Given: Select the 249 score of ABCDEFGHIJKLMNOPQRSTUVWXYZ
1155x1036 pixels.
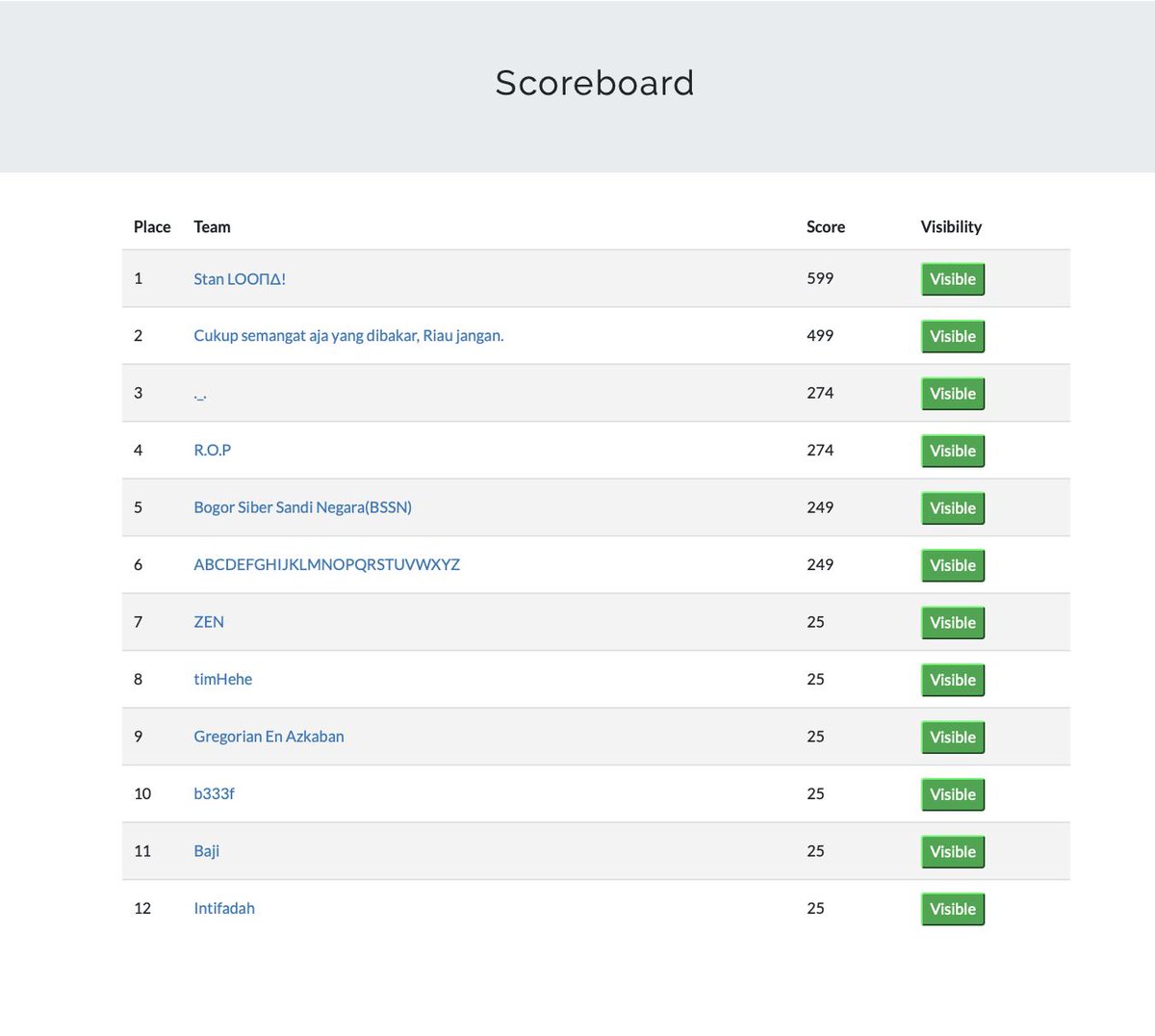Looking at the screenshot, I should tap(820, 565).
